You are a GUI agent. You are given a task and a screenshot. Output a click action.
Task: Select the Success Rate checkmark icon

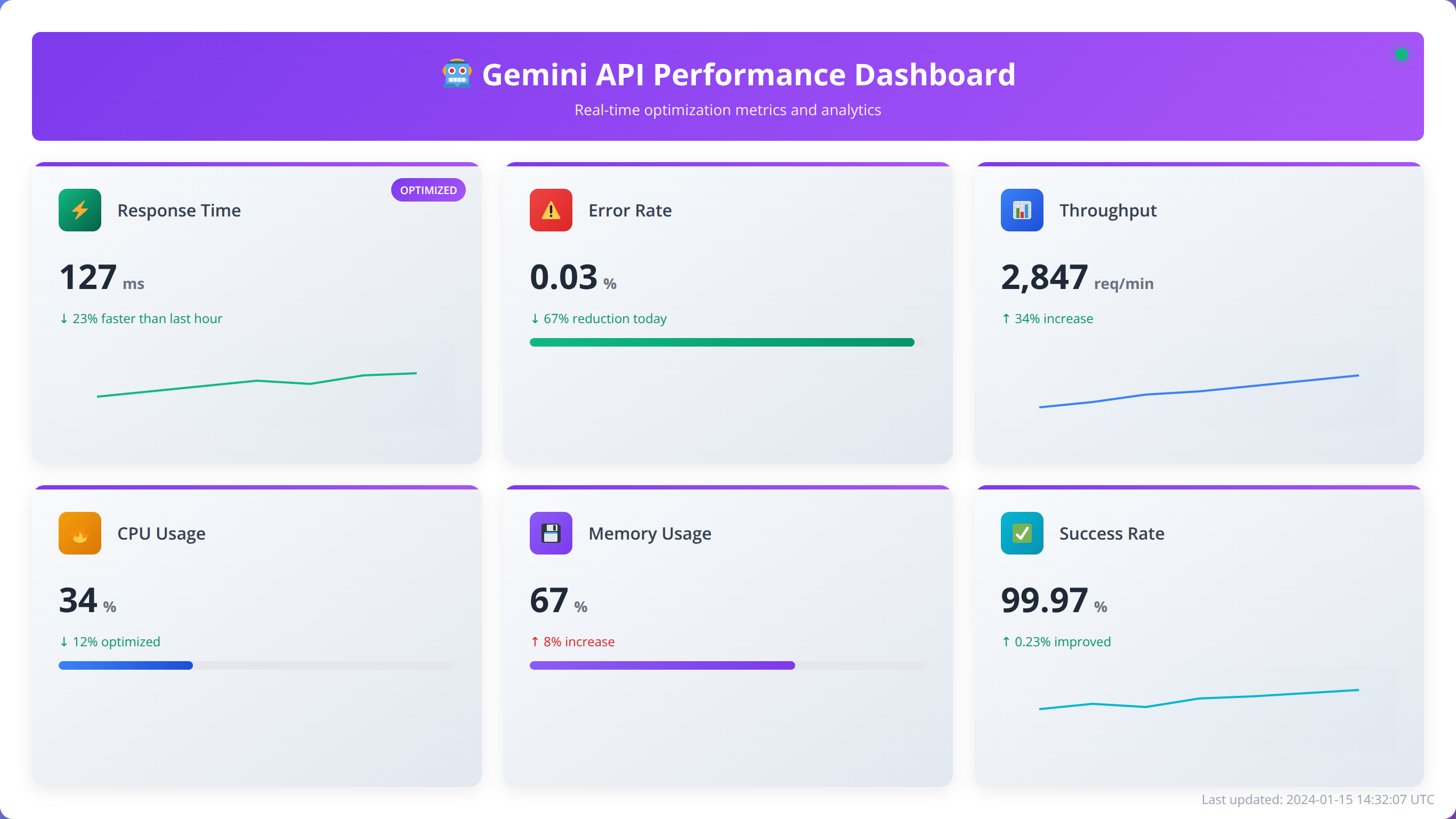point(1022,533)
